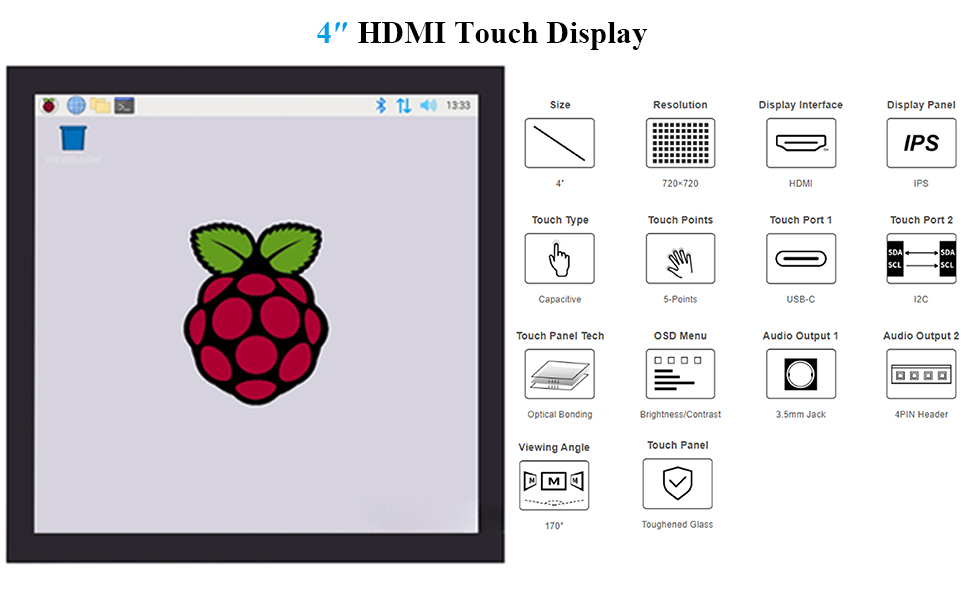Screen dimensions: 970x600
Task: Click the 'Resolution' heading
Action: point(680,105)
